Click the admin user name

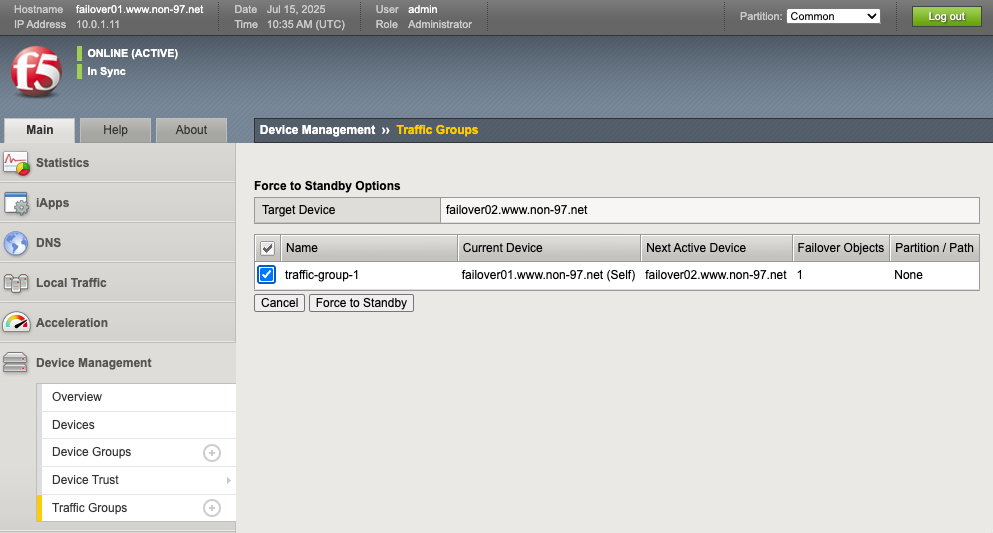tap(422, 9)
